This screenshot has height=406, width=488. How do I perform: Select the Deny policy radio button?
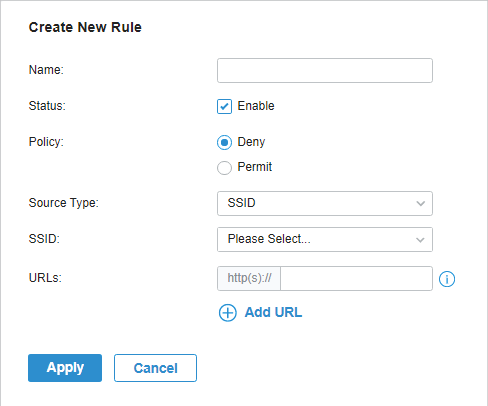[x=224, y=143]
